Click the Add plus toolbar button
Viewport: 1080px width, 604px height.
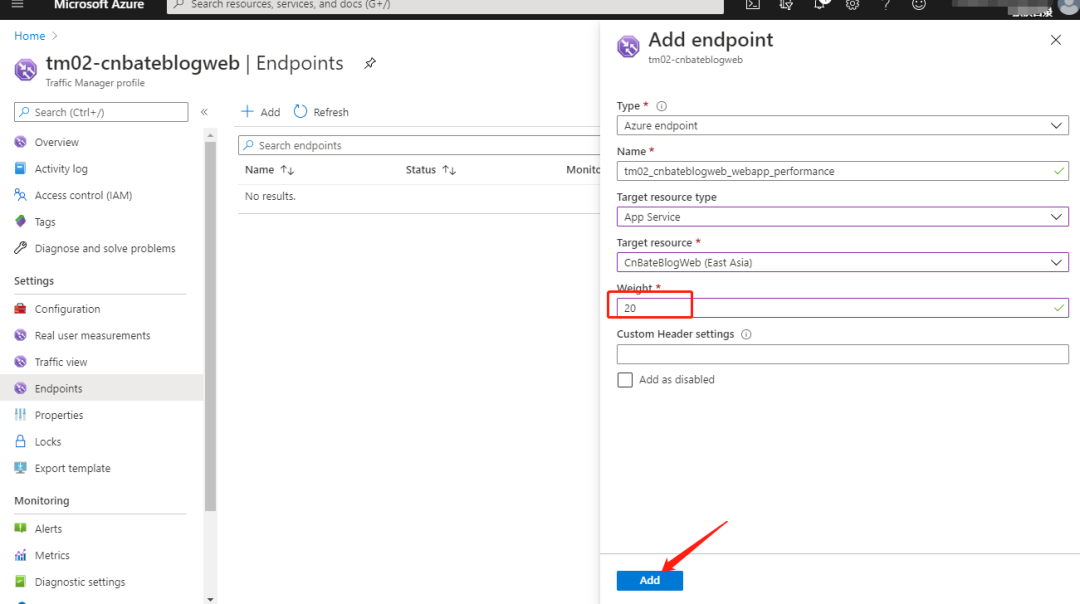(x=260, y=112)
